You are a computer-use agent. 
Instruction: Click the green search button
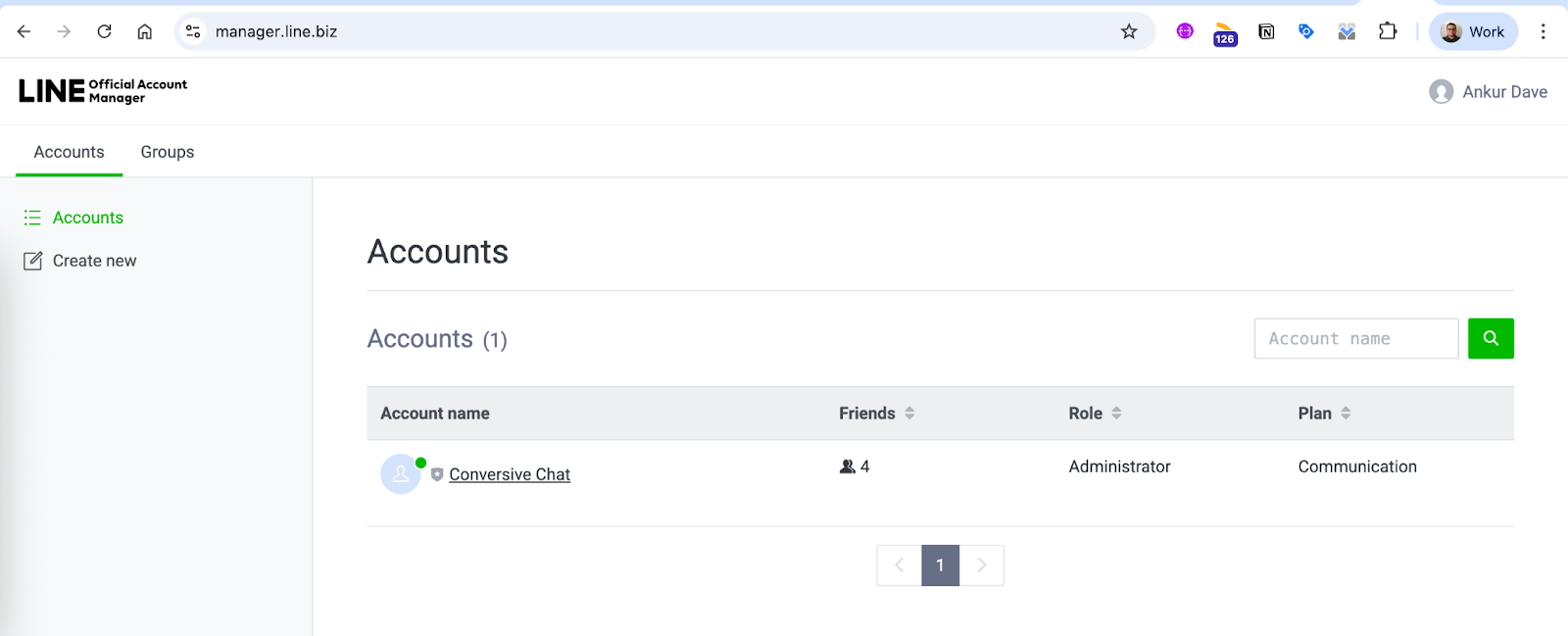point(1491,338)
